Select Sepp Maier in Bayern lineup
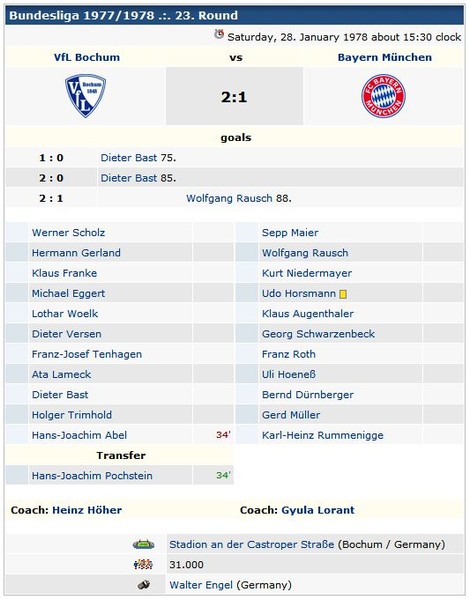 (290, 233)
